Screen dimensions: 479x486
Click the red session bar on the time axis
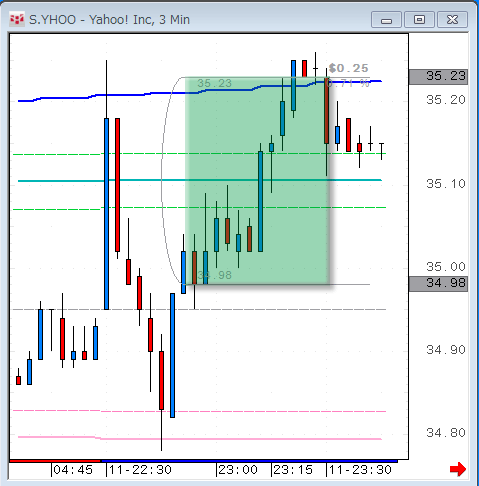click(x=55, y=461)
